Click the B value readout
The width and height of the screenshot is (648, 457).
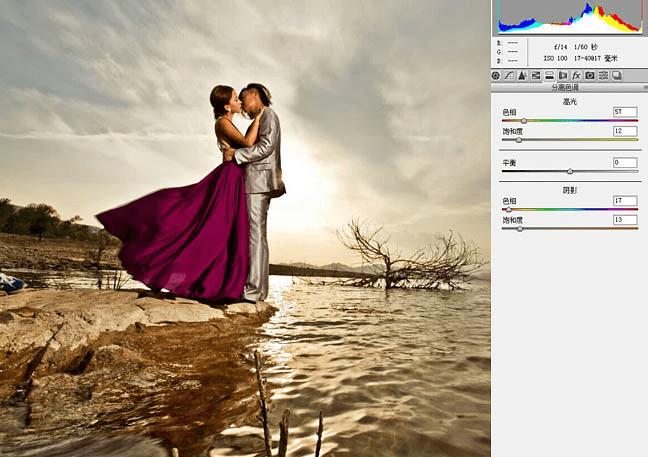[x=507, y=61]
